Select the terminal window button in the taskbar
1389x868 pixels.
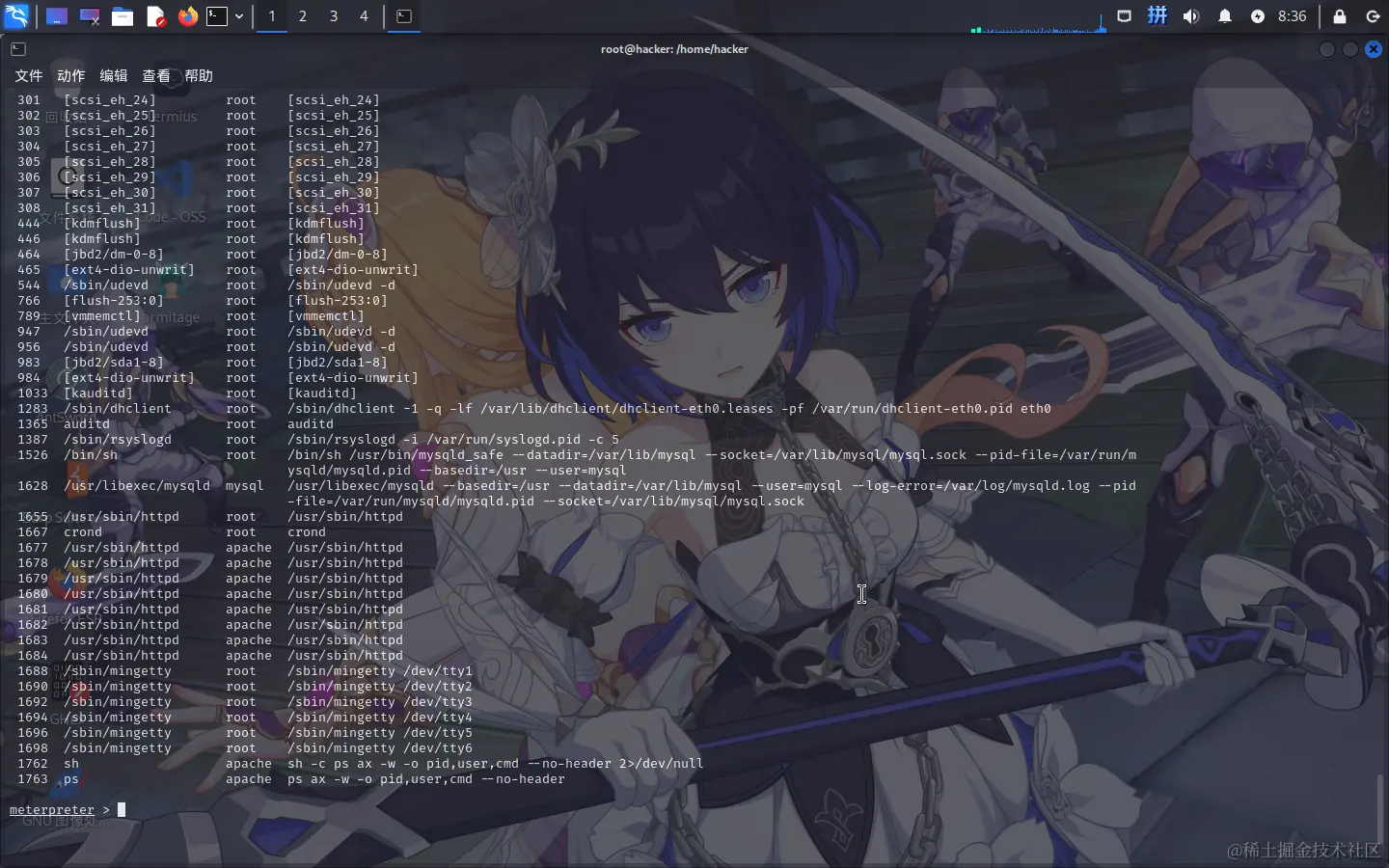click(404, 16)
